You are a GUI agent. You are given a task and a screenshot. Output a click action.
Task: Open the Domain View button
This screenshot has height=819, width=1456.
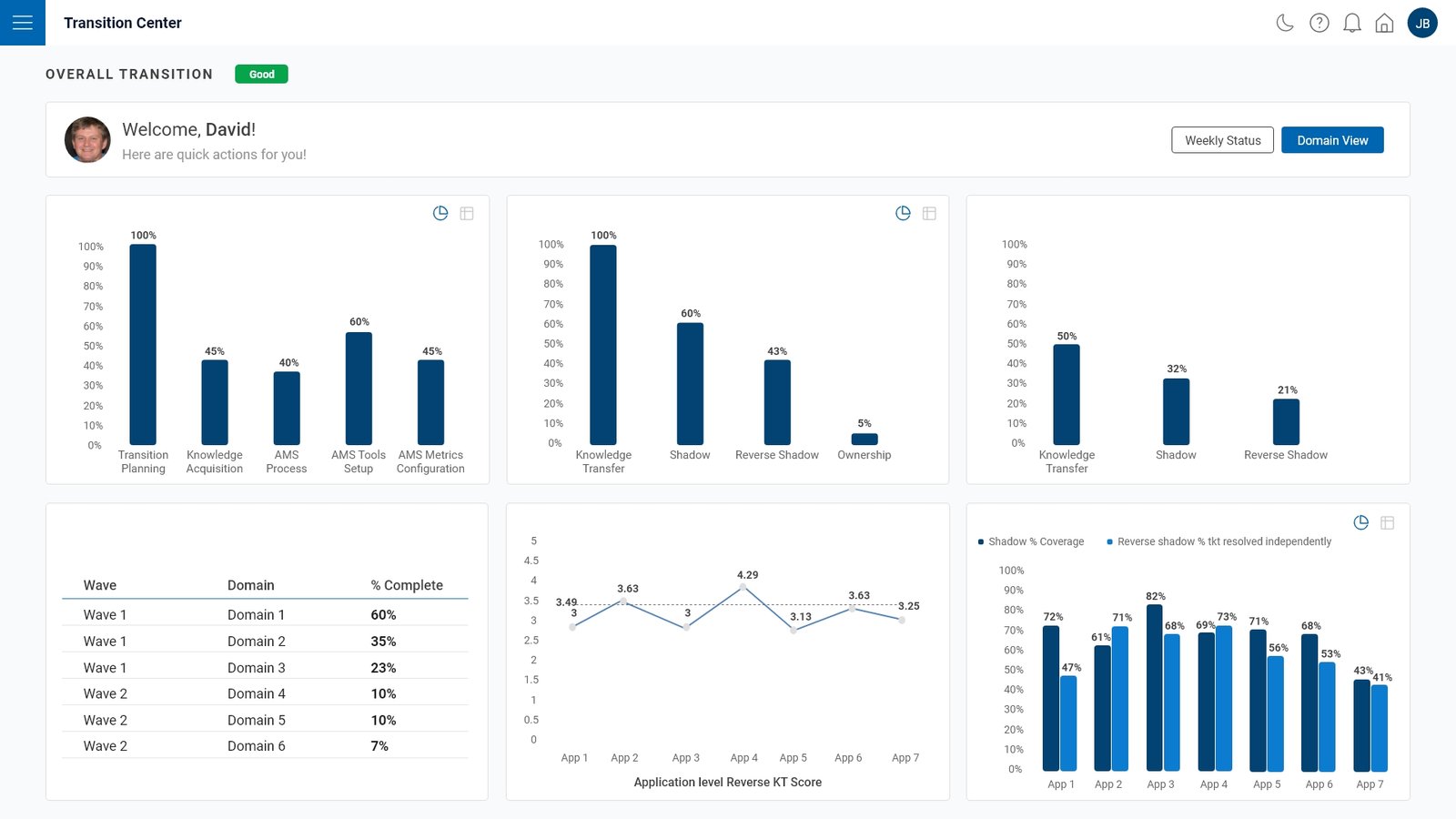[1332, 140]
